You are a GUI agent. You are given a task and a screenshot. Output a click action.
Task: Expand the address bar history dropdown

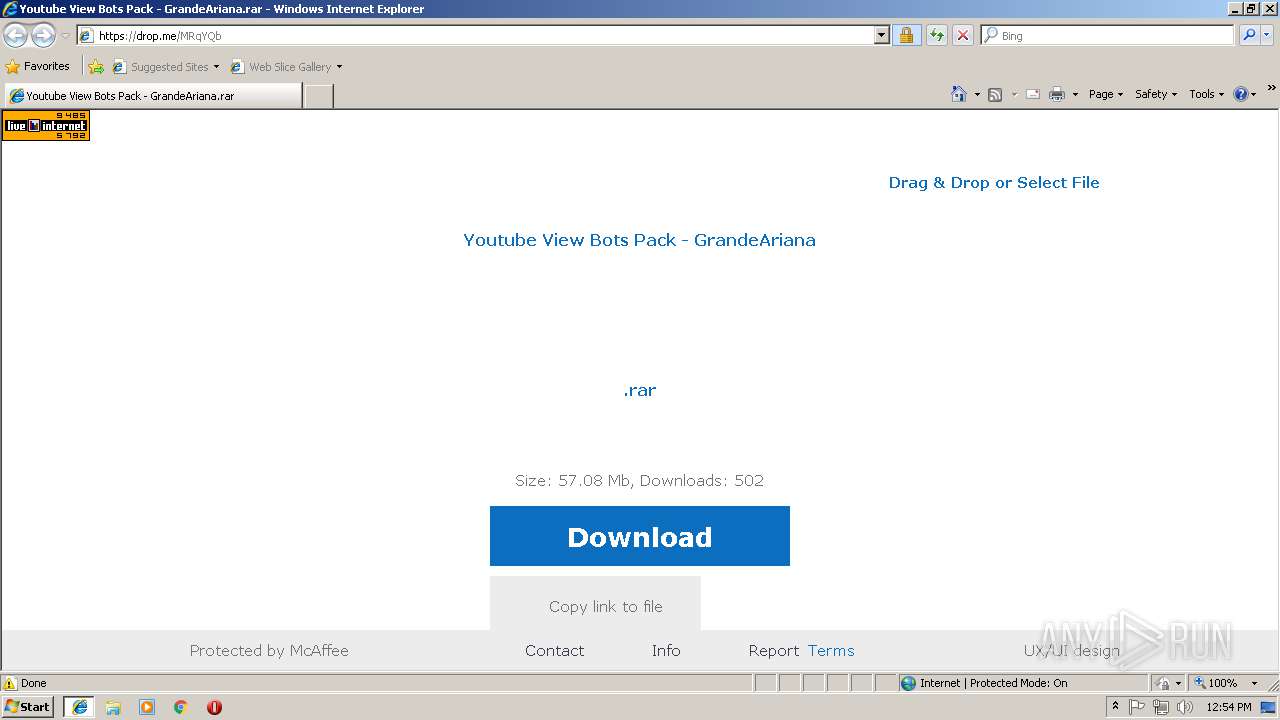tap(881, 35)
